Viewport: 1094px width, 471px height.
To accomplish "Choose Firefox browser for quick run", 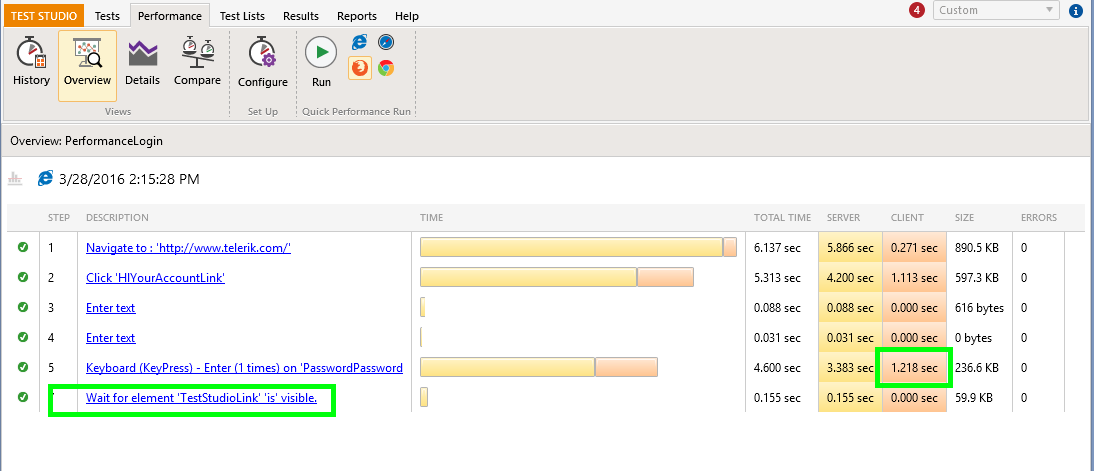I will coord(360,68).
